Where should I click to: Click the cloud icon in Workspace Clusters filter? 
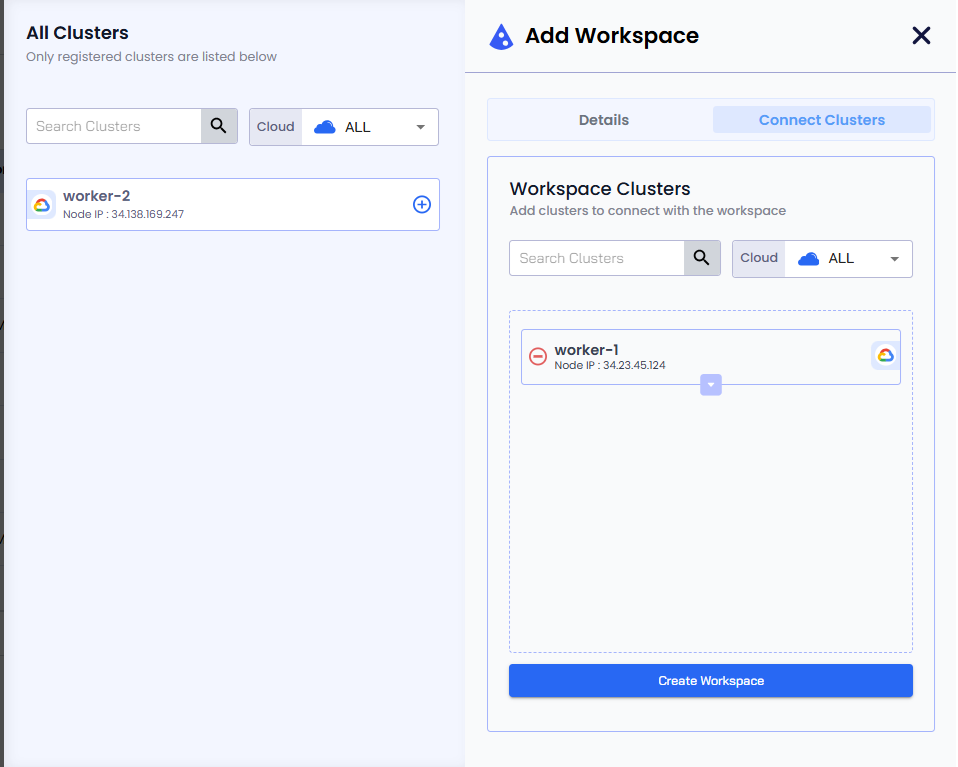tap(808, 258)
